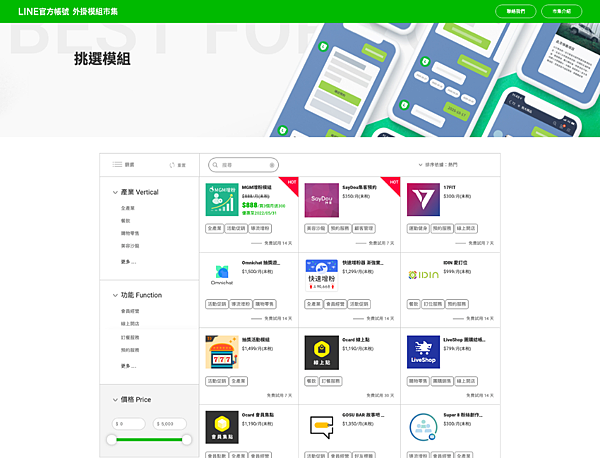Click the 餐飲 tag on the iDiN card
Viewport: 600px width, 458px height.
click(x=413, y=304)
